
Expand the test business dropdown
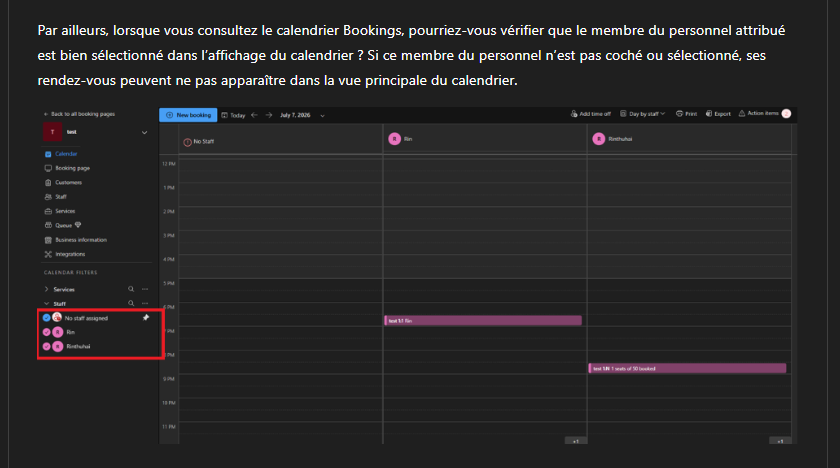tap(144, 132)
